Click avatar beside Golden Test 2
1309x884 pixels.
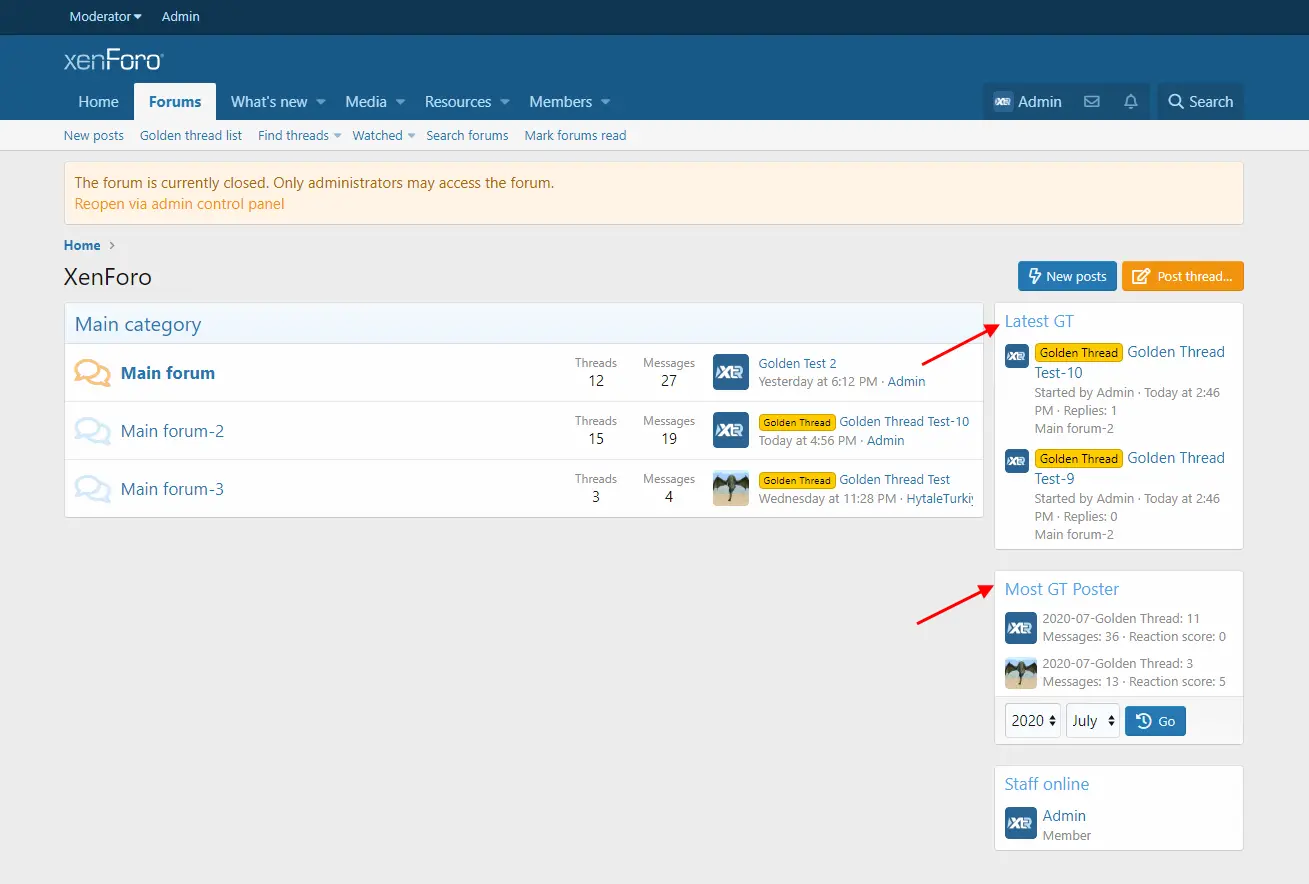731,372
